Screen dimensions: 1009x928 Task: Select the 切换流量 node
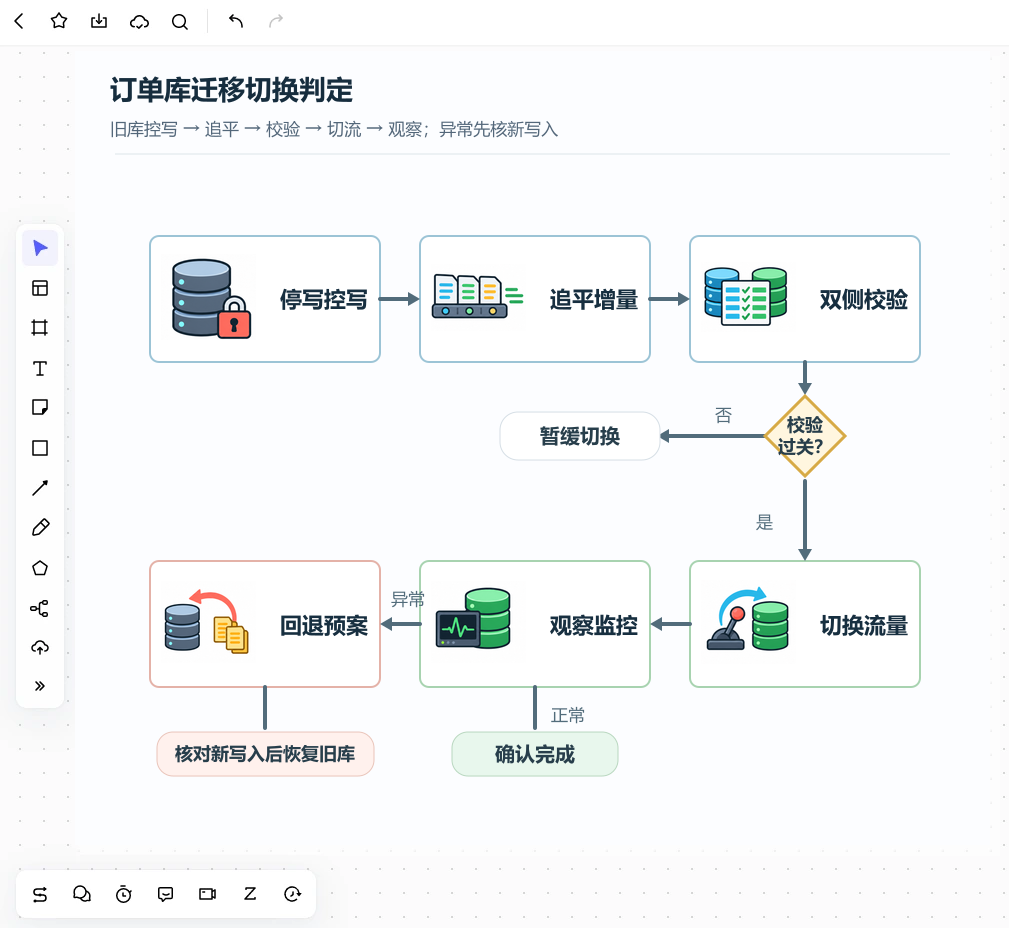tap(805, 624)
